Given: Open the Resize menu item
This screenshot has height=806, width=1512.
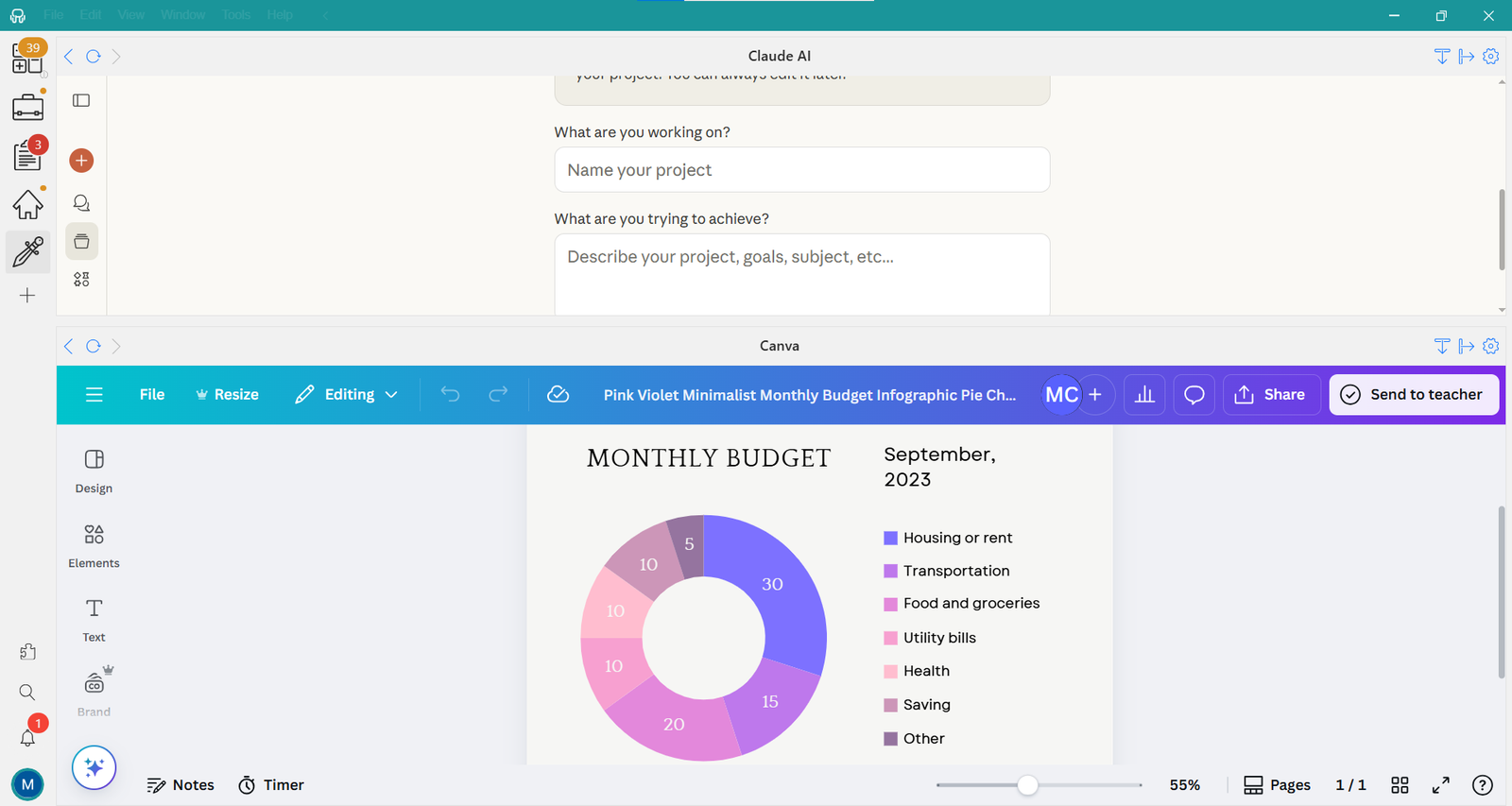Looking at the screenshot, I should point(227,395).
